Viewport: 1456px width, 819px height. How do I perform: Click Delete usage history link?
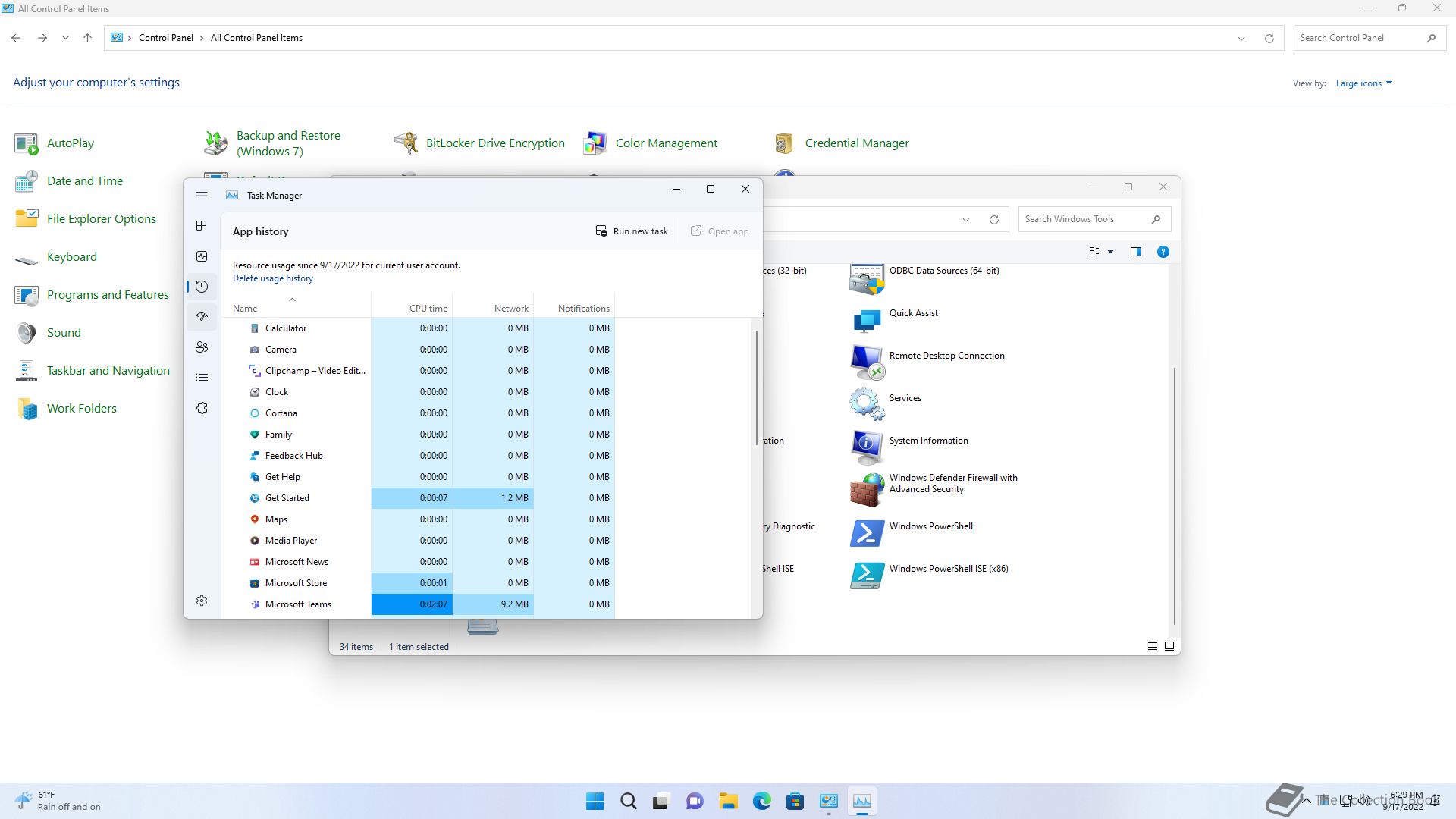pyautogui.click(x=273, y=278)
